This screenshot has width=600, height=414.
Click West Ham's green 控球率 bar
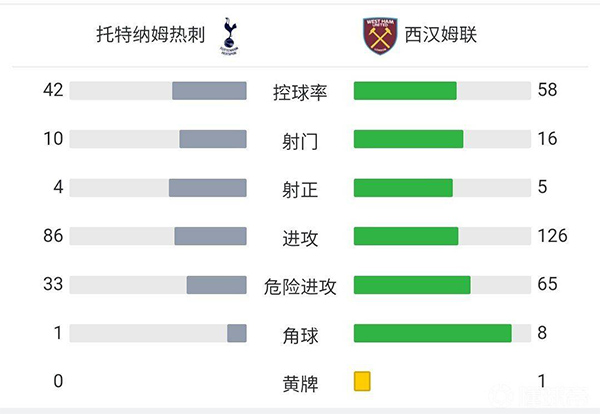(405, 91)
